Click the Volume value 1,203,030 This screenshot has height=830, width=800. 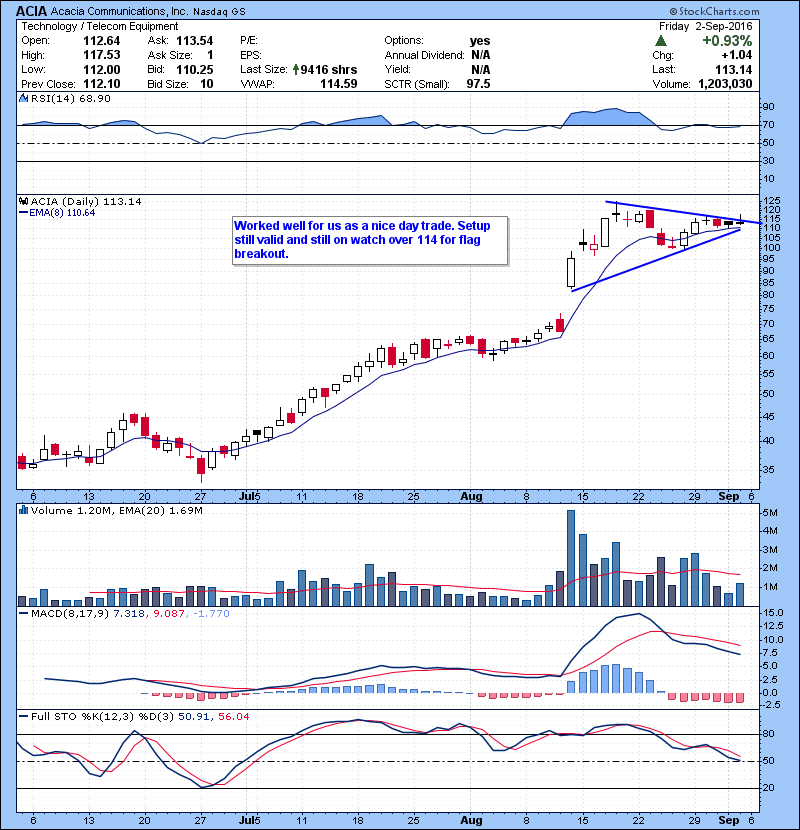[x=725, y=84]
